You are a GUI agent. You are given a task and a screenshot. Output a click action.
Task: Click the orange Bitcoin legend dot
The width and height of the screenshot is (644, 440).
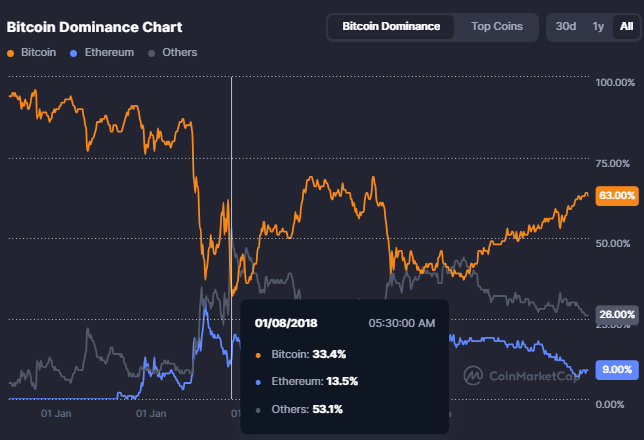point(11,52)
